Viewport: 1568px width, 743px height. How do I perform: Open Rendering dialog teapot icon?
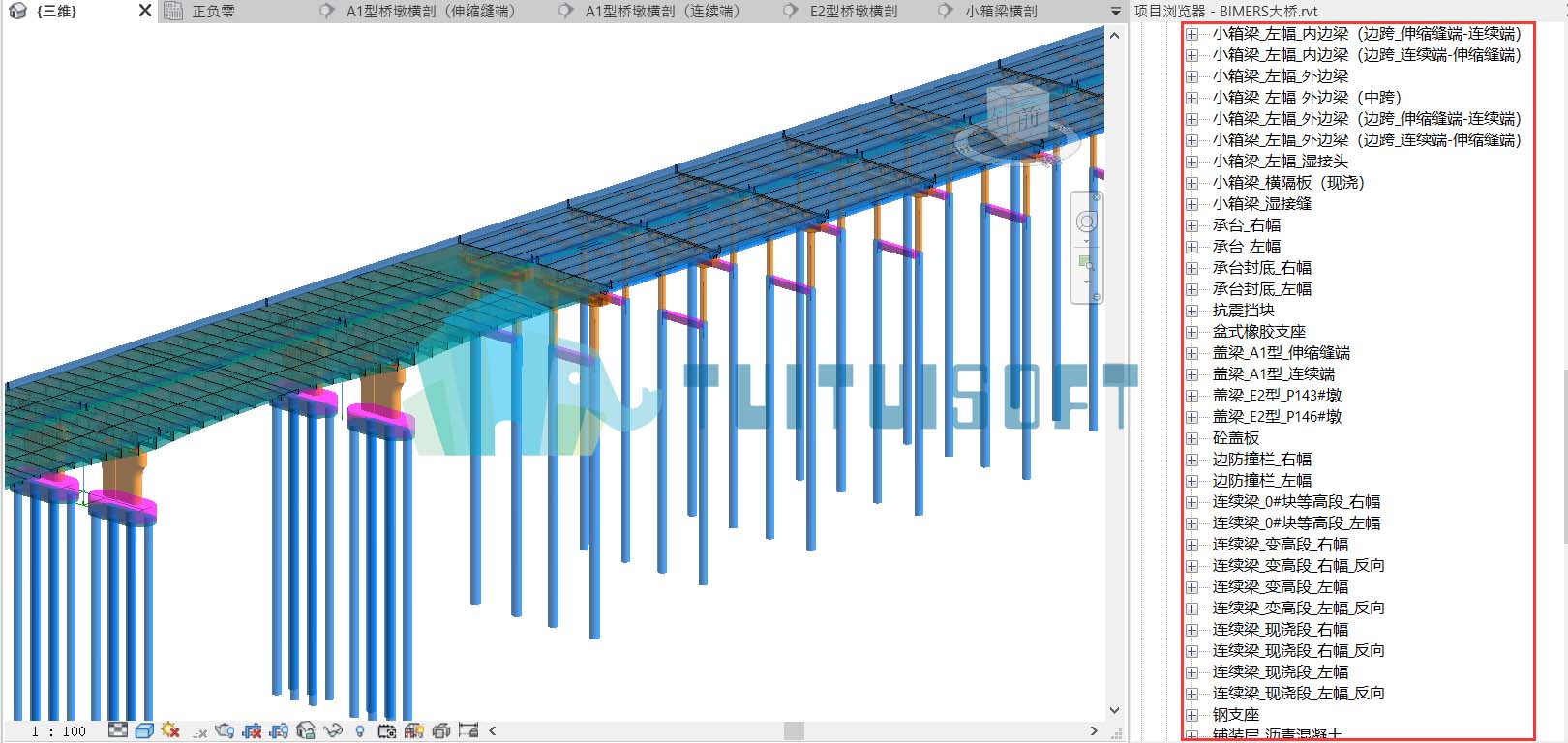point(226,730)
